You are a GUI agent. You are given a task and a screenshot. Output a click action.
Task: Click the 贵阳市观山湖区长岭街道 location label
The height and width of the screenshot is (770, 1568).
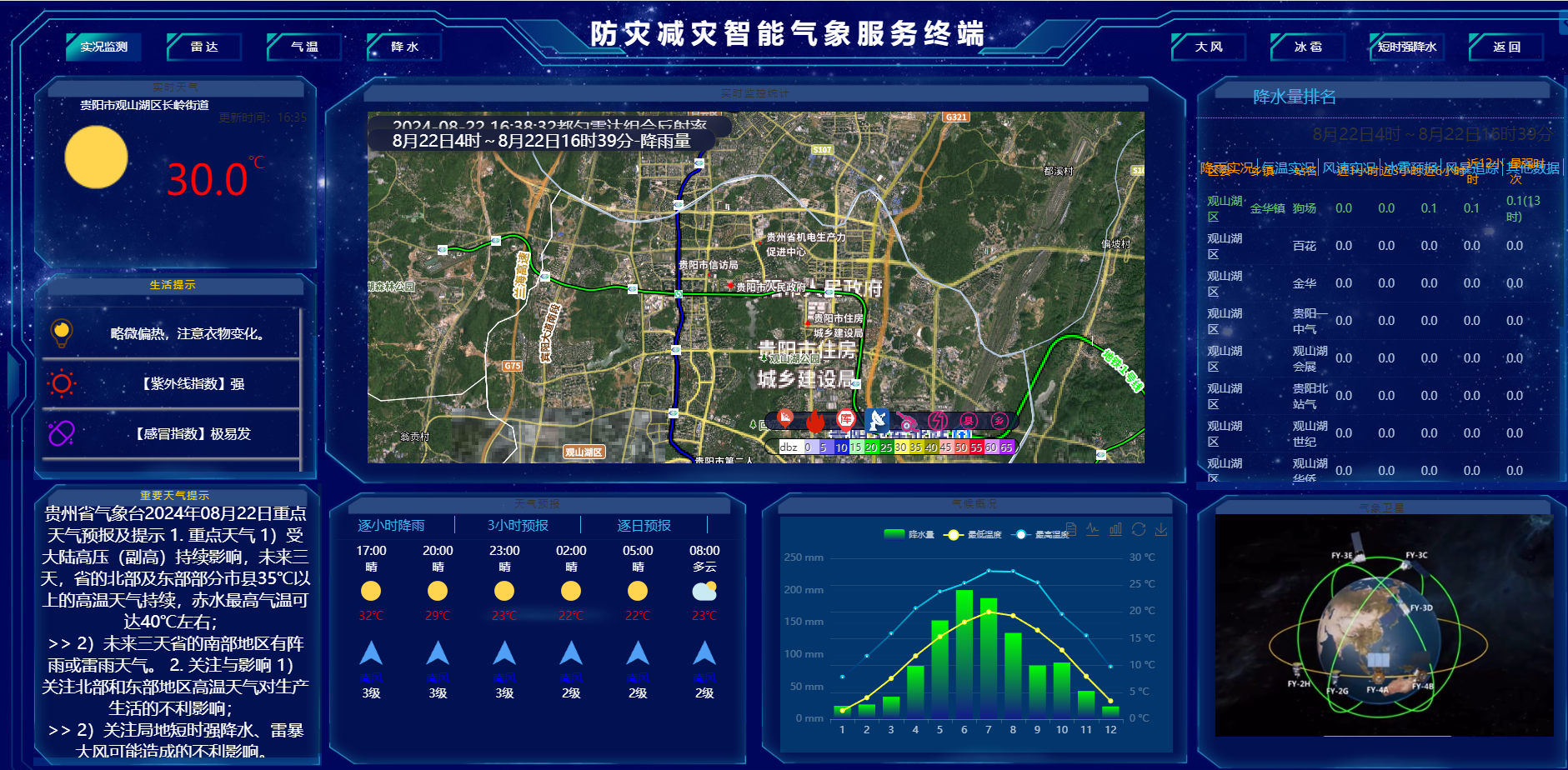144,105
